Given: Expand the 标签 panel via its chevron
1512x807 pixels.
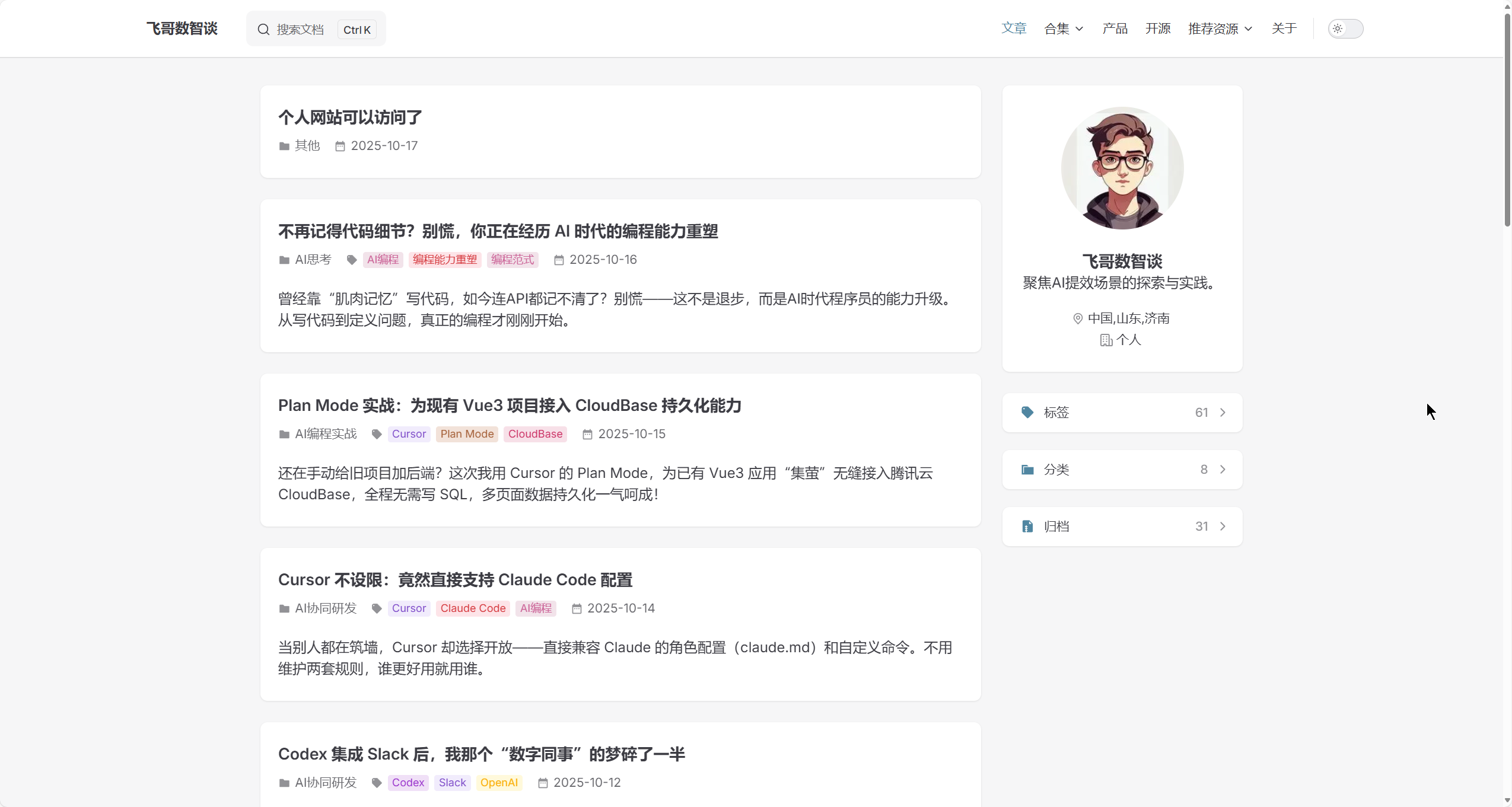Looking at the screenshot, I should (1224, 412).
